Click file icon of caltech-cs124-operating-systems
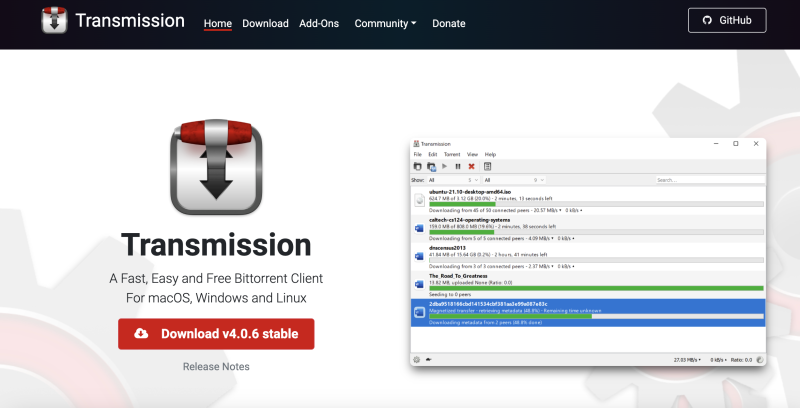This screenshot has height=408, width=800. [419, 228]
